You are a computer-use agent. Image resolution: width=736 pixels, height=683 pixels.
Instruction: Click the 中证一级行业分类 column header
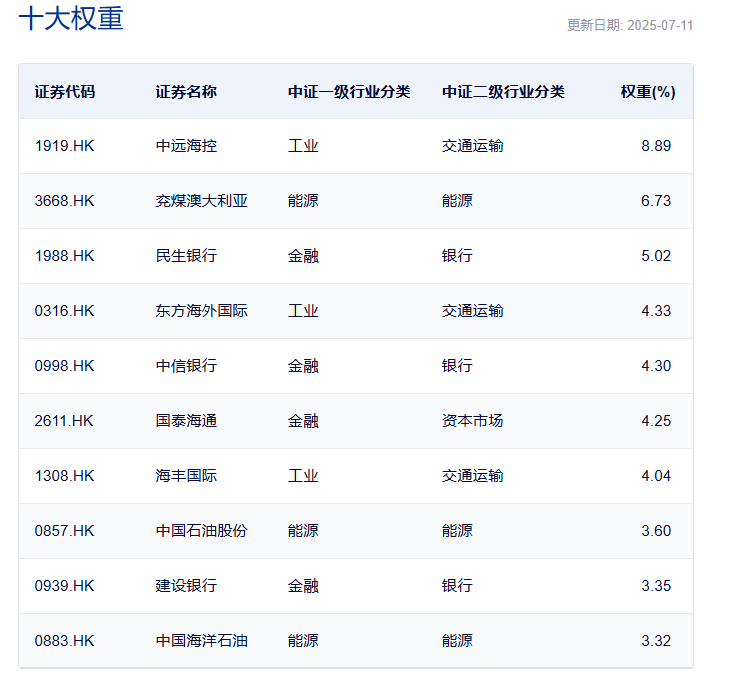[349, 92]
